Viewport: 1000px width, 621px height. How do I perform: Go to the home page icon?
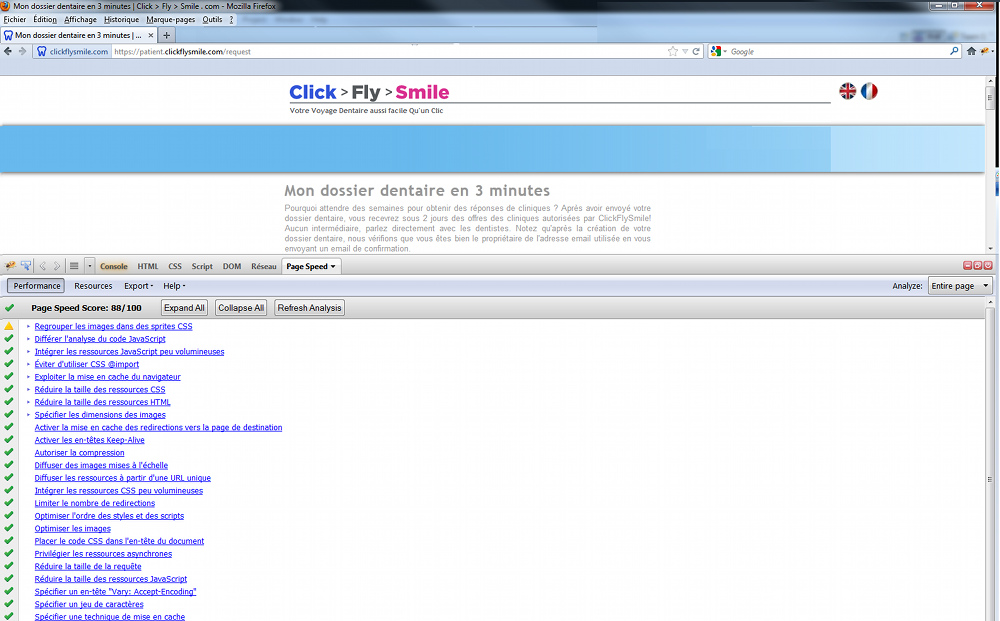971,51
